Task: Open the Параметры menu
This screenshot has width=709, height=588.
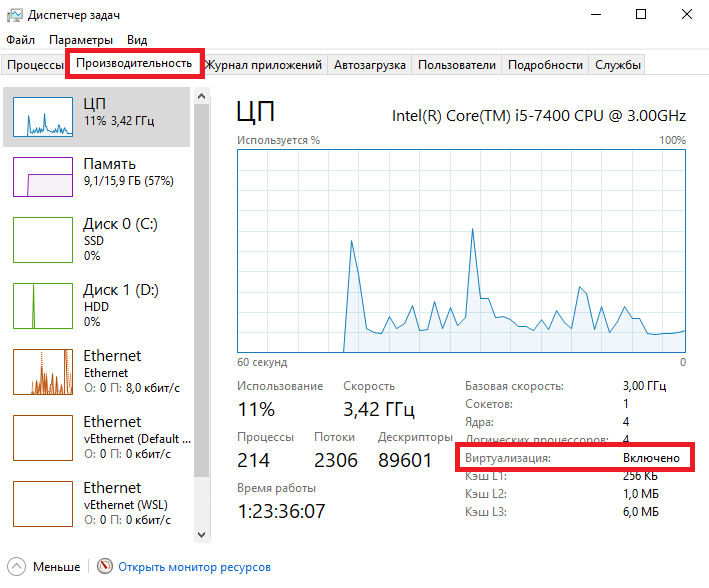Action: click(x=81, y=40)
